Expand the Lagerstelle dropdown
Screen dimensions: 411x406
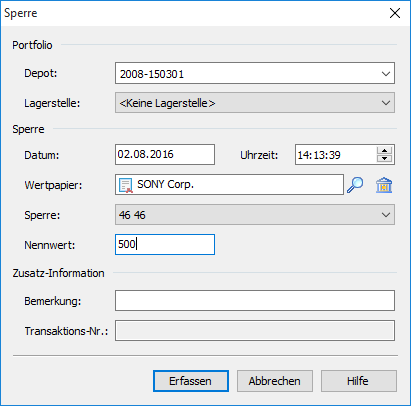coord(386,103)
